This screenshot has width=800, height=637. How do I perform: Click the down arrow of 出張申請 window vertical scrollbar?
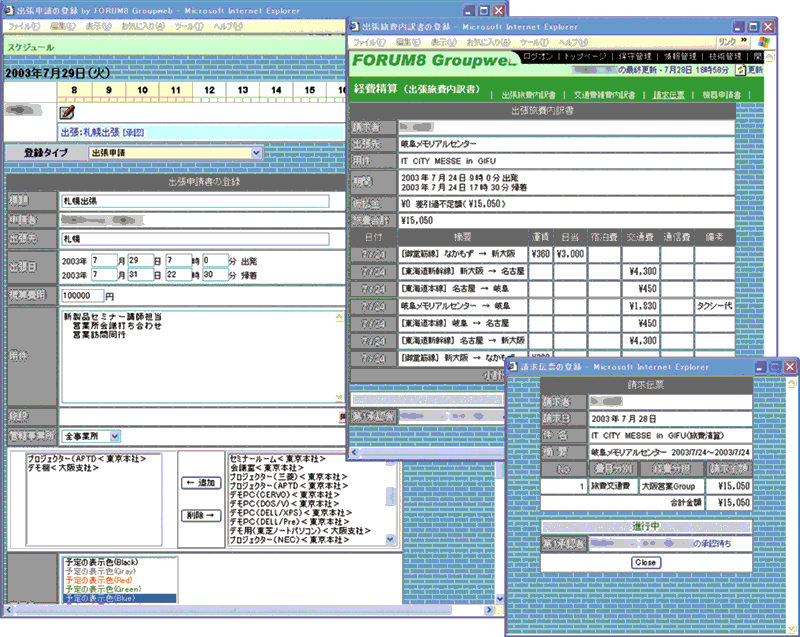(x=500, y=599)
